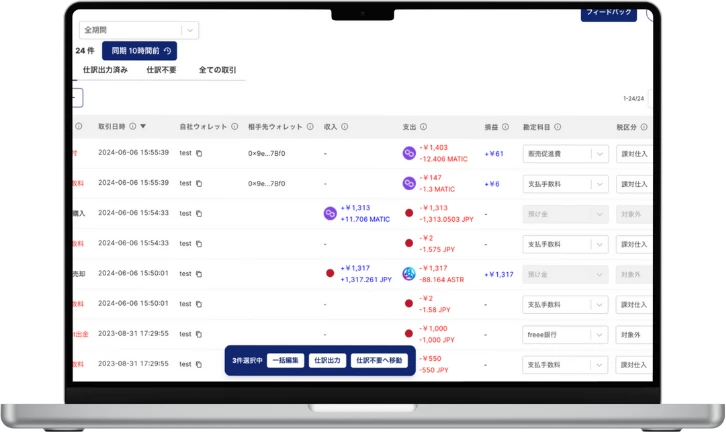Open the 全期間 period dropdown

click(x=139, y=30)
